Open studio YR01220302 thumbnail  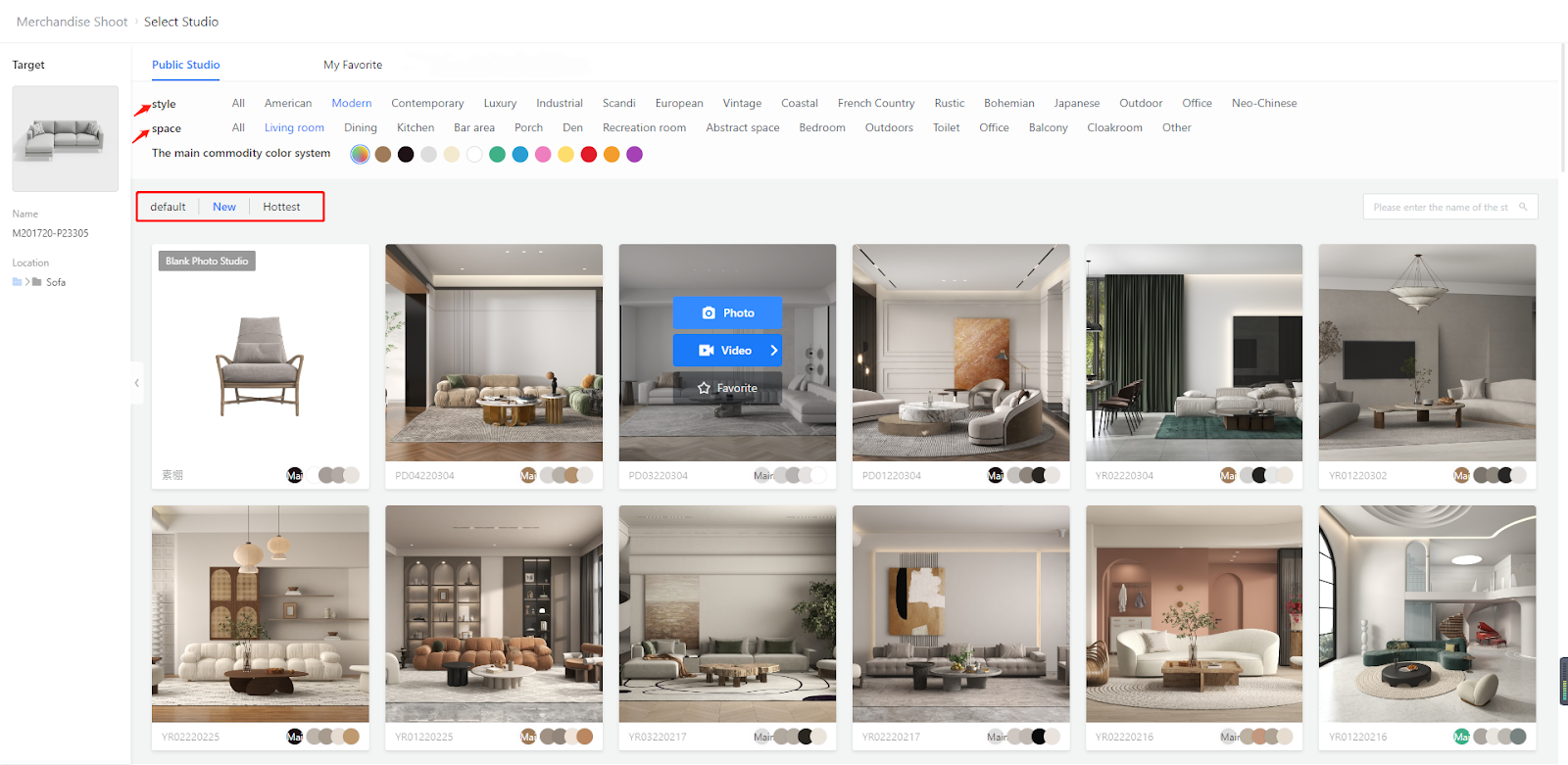coord(1428,353)
